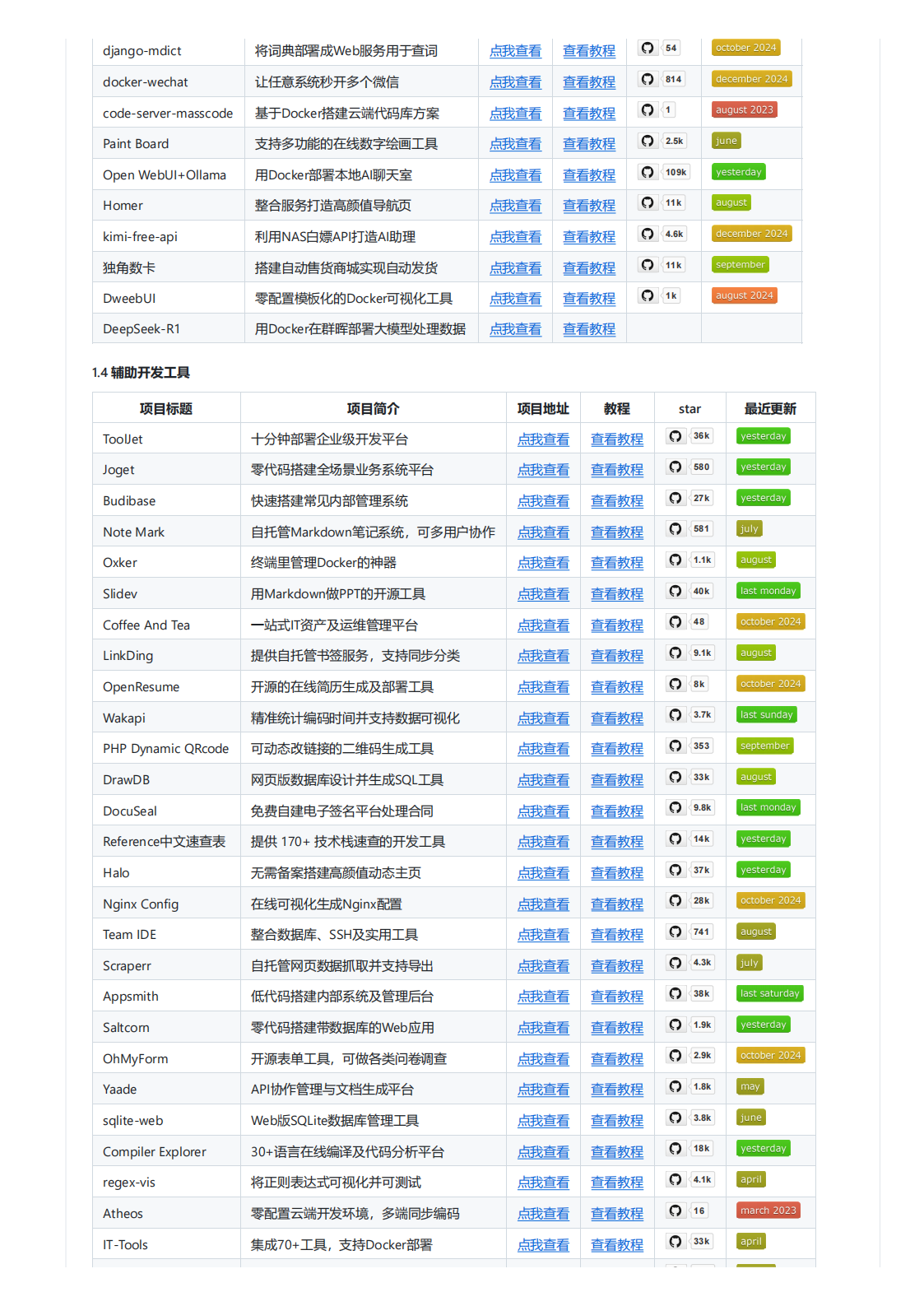Open 查看教程 link for docker-wechat
The image size is (924, 1306).
click(x=589, y=82)
